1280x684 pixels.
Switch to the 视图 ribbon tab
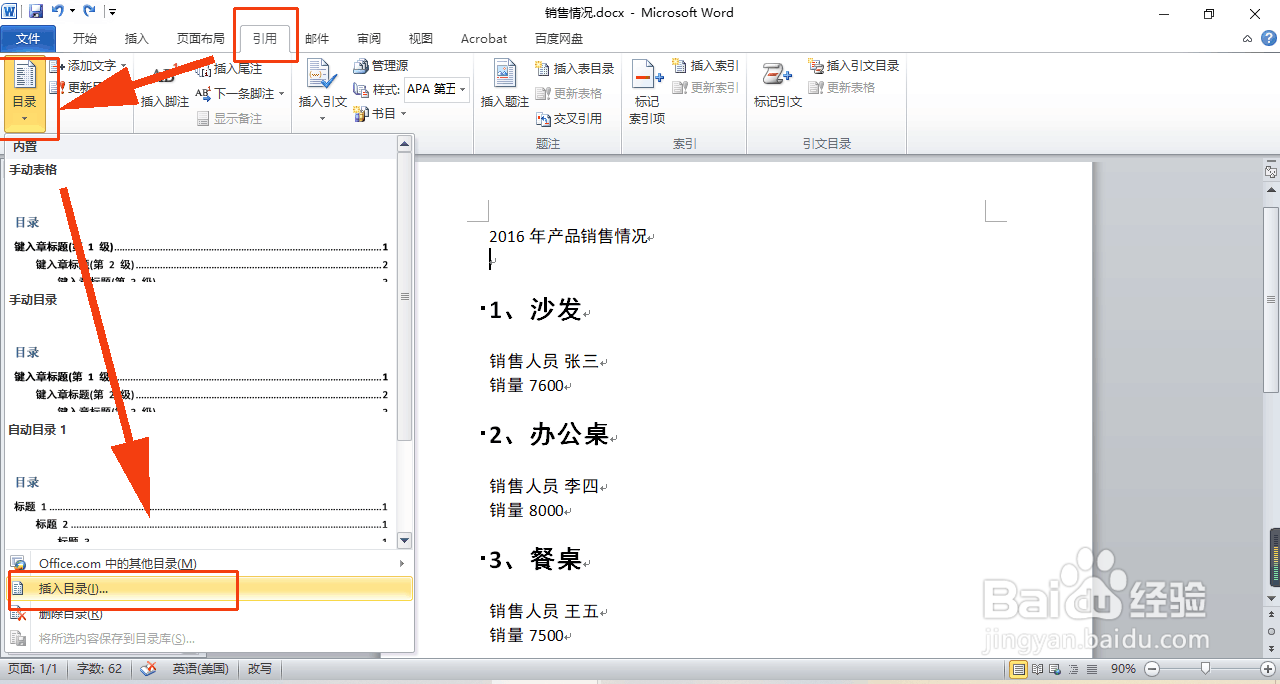pos(421,39)
